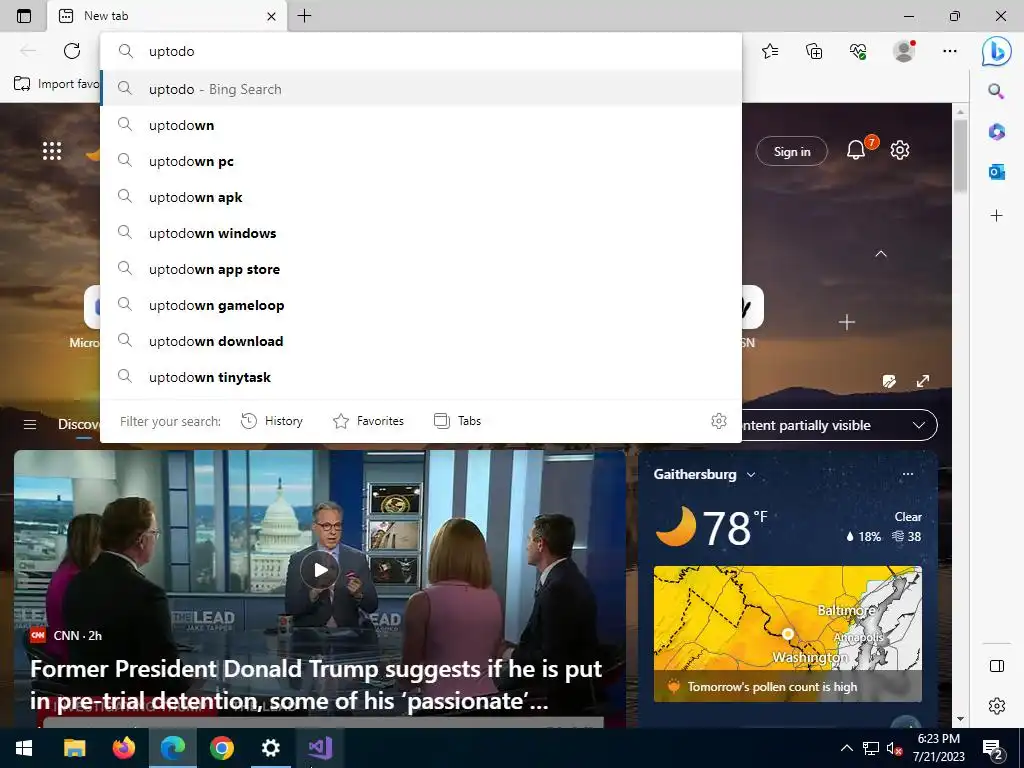Launch Bing Chat sidebar button
Screen dimensions: 1024x768
[997, 51]
